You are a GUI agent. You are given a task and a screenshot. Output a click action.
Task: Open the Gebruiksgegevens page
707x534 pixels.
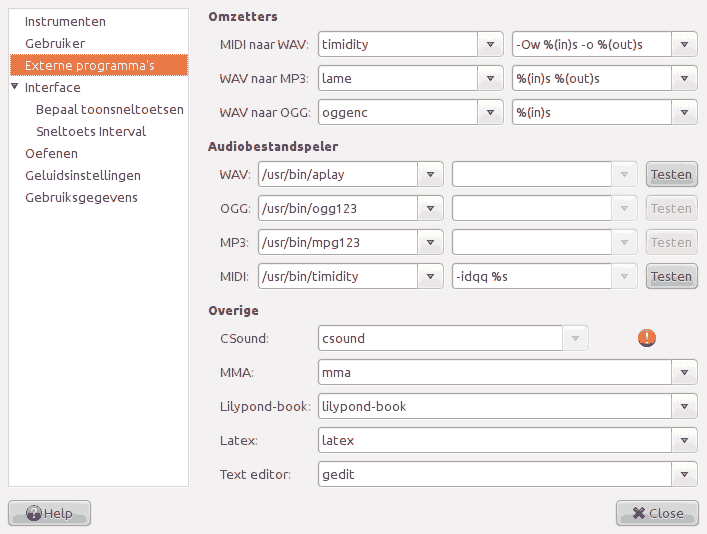click(x=81, y=197)
